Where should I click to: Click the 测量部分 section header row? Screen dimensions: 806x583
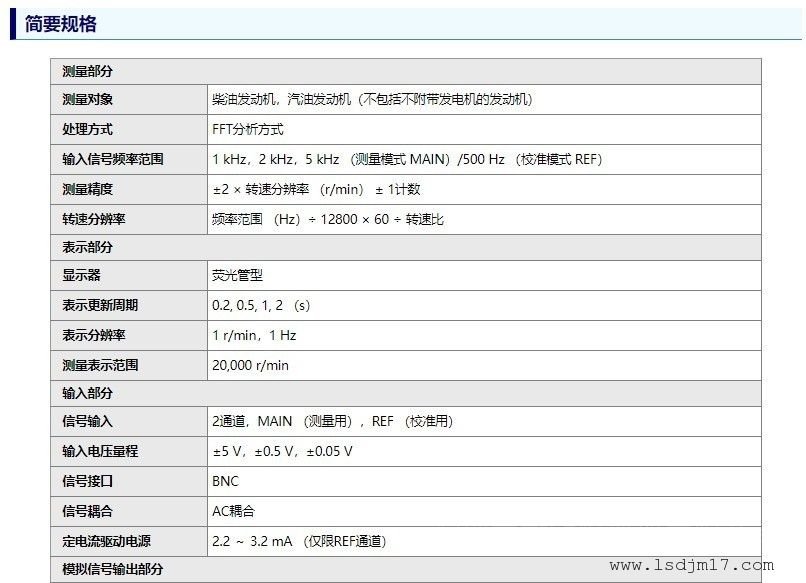(x=87, y=71)
